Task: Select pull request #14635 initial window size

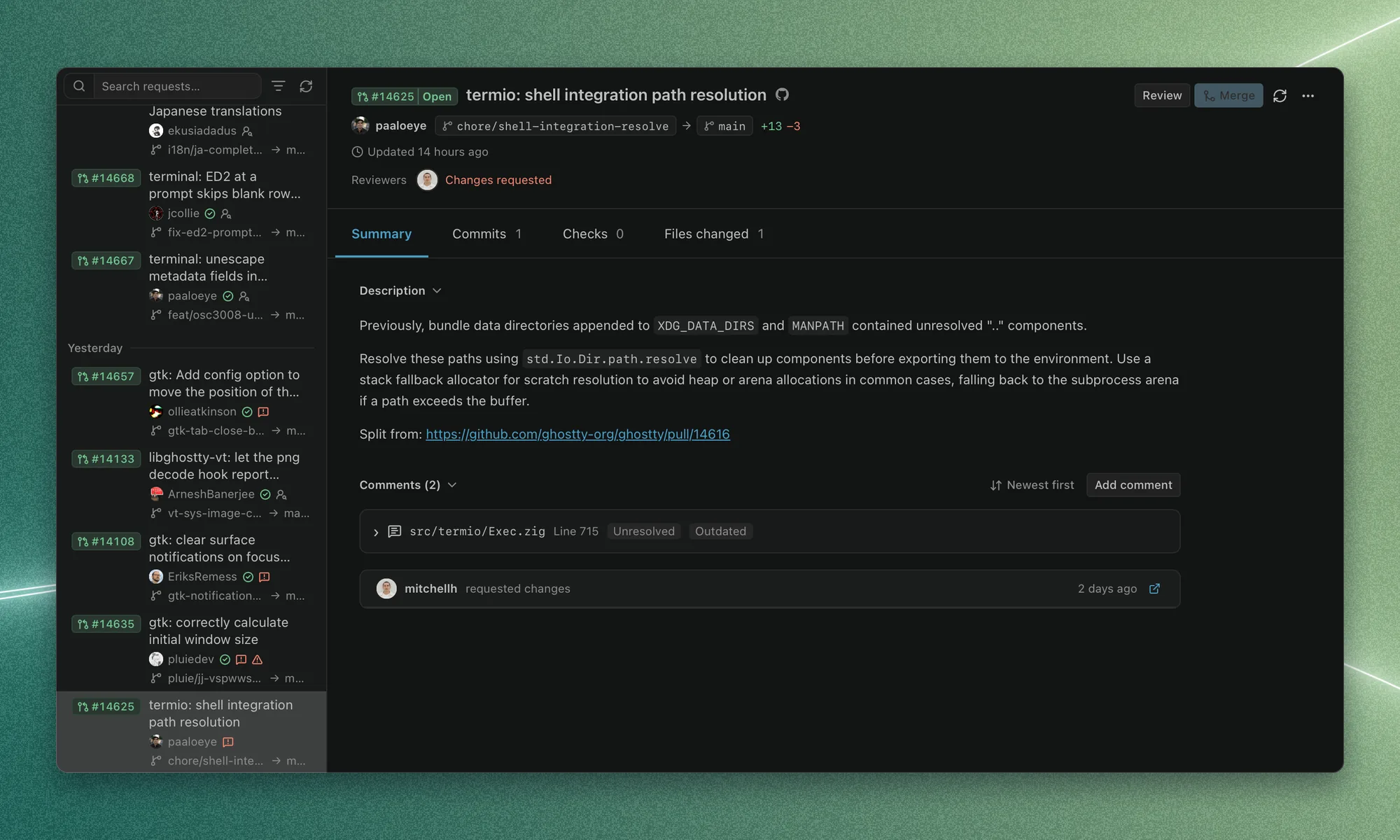Action: (191, 650)
